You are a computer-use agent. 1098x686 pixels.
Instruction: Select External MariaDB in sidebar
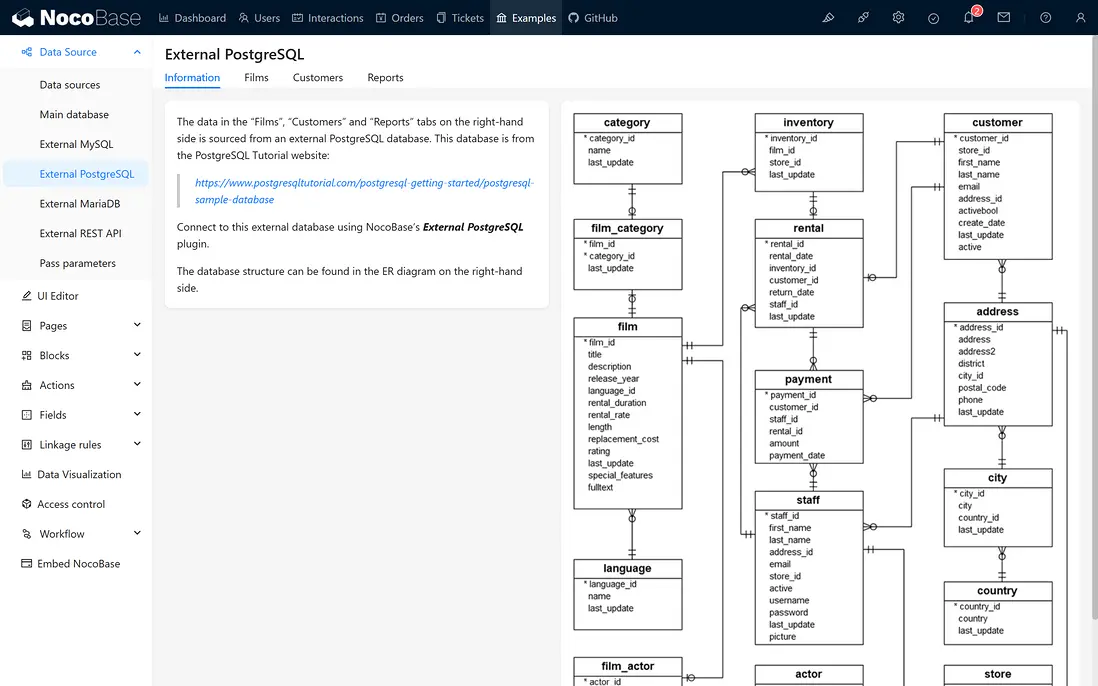79,204
